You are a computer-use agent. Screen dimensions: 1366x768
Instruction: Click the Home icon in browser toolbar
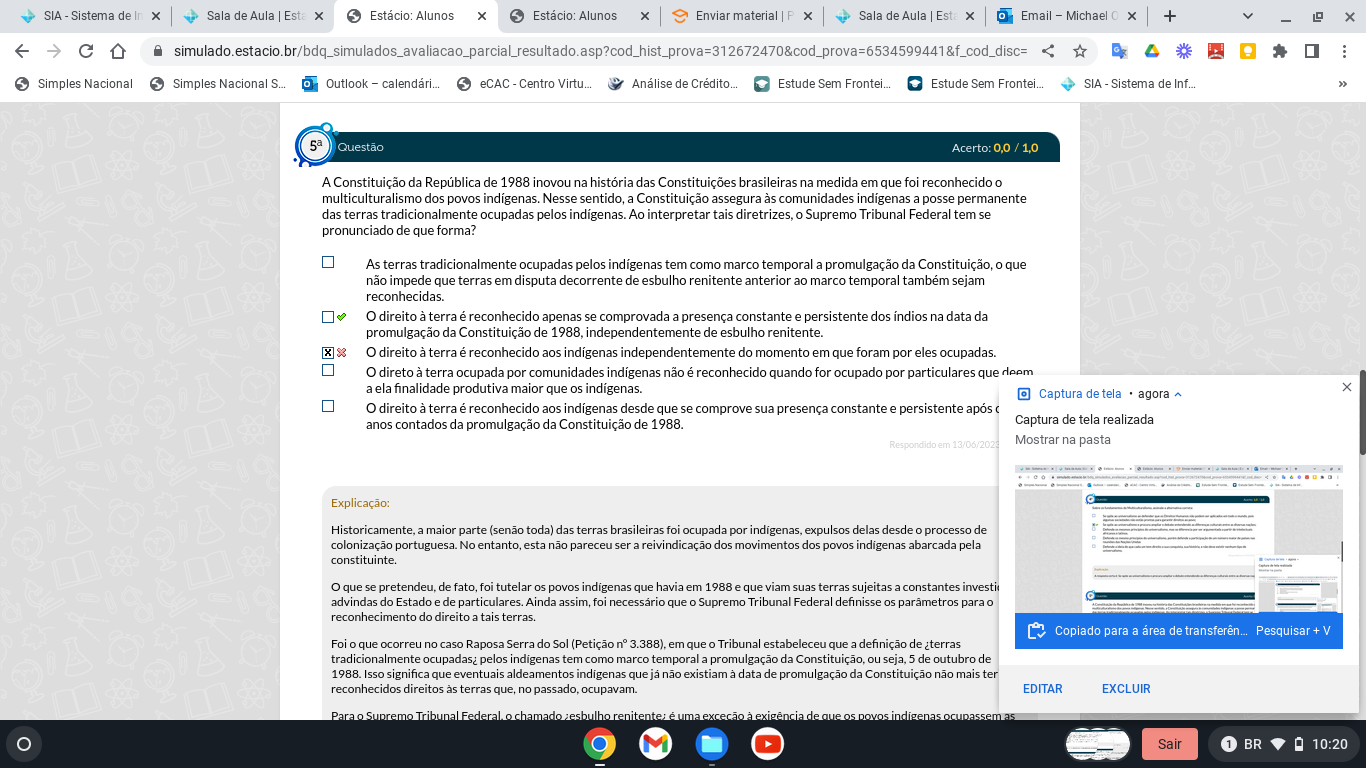[118, 52]
